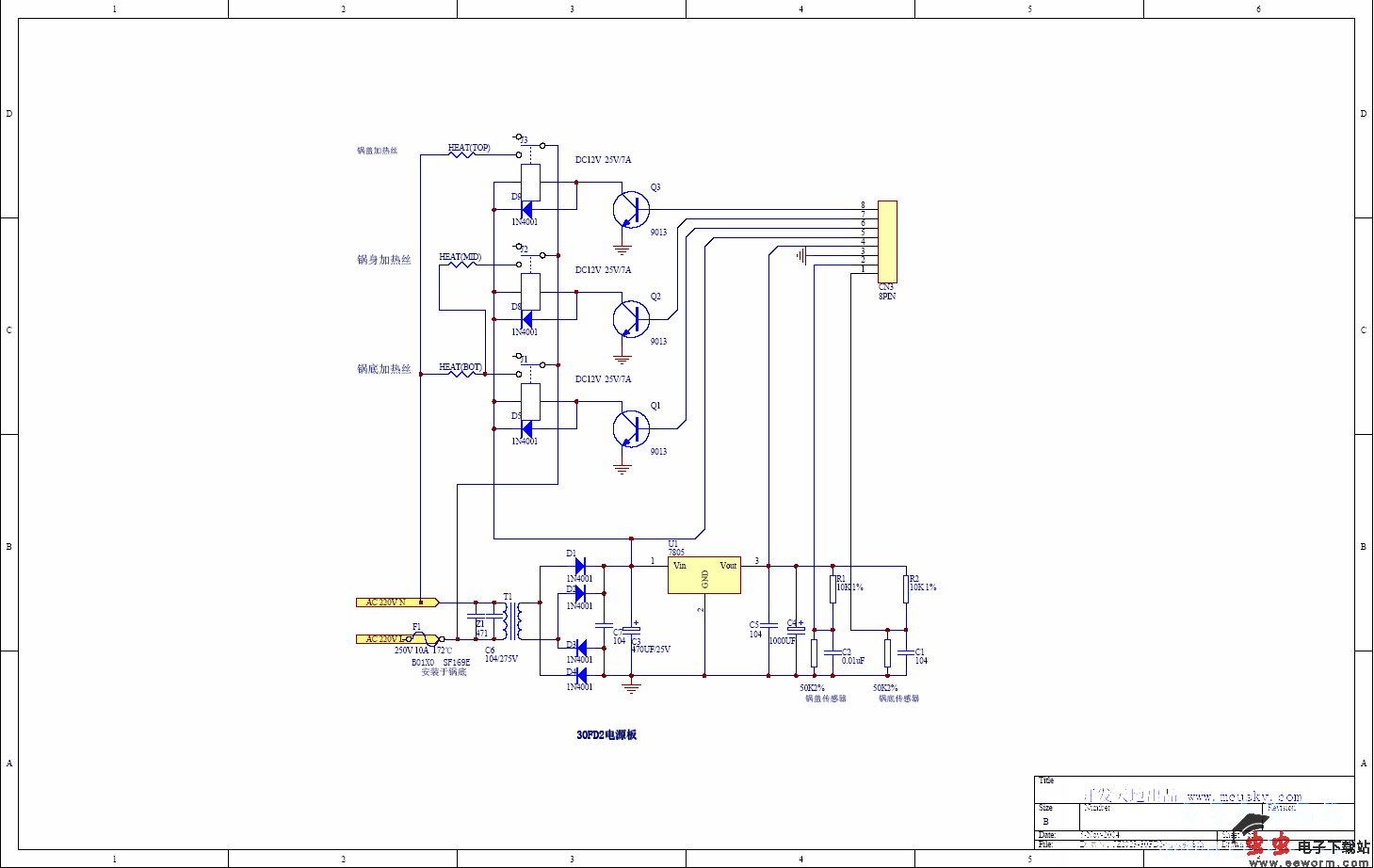1374x868 pixels.
Task: Select the CN3 8PIN connector
Action: pos(886,241)
